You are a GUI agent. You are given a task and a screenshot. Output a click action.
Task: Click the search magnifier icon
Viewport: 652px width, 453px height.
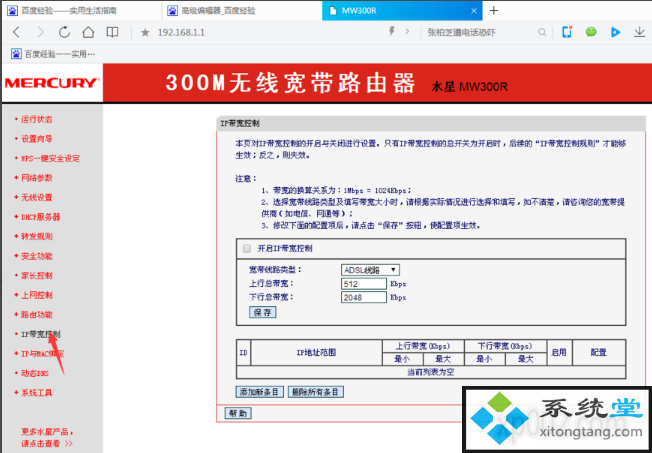542,32
